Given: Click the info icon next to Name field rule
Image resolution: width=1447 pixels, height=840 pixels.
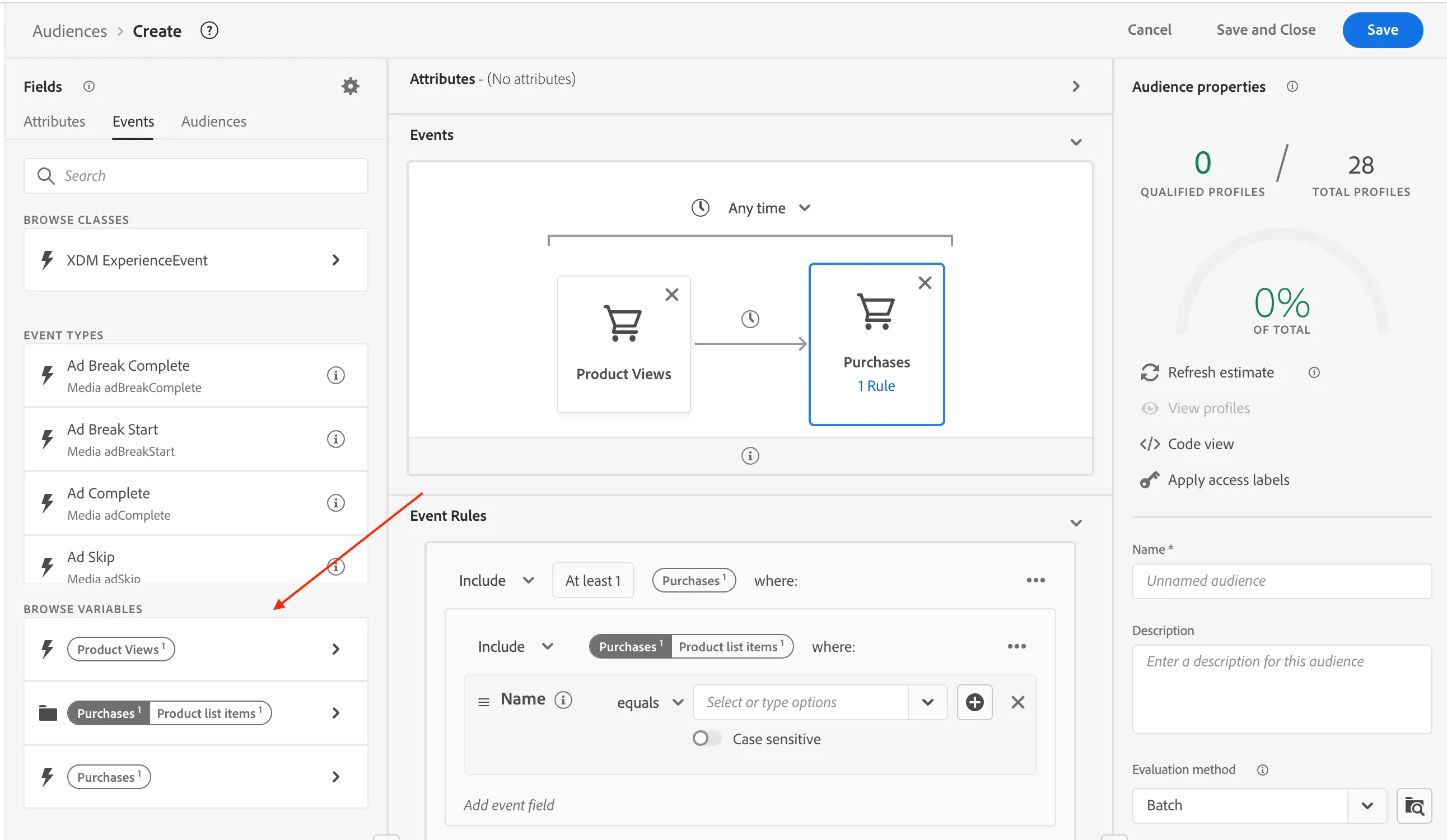Looking at the screenshot, I should [x=563, y=700].
